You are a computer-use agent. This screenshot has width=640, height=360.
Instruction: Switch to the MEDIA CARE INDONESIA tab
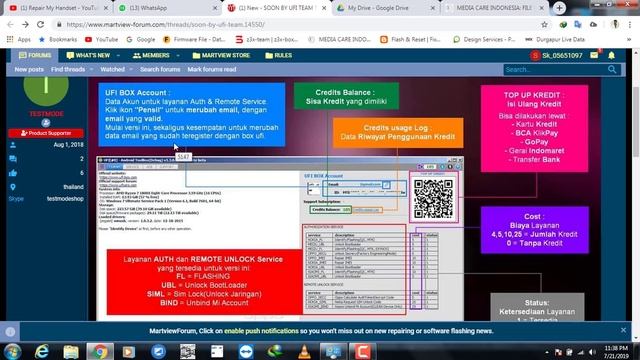click(493, 8)
